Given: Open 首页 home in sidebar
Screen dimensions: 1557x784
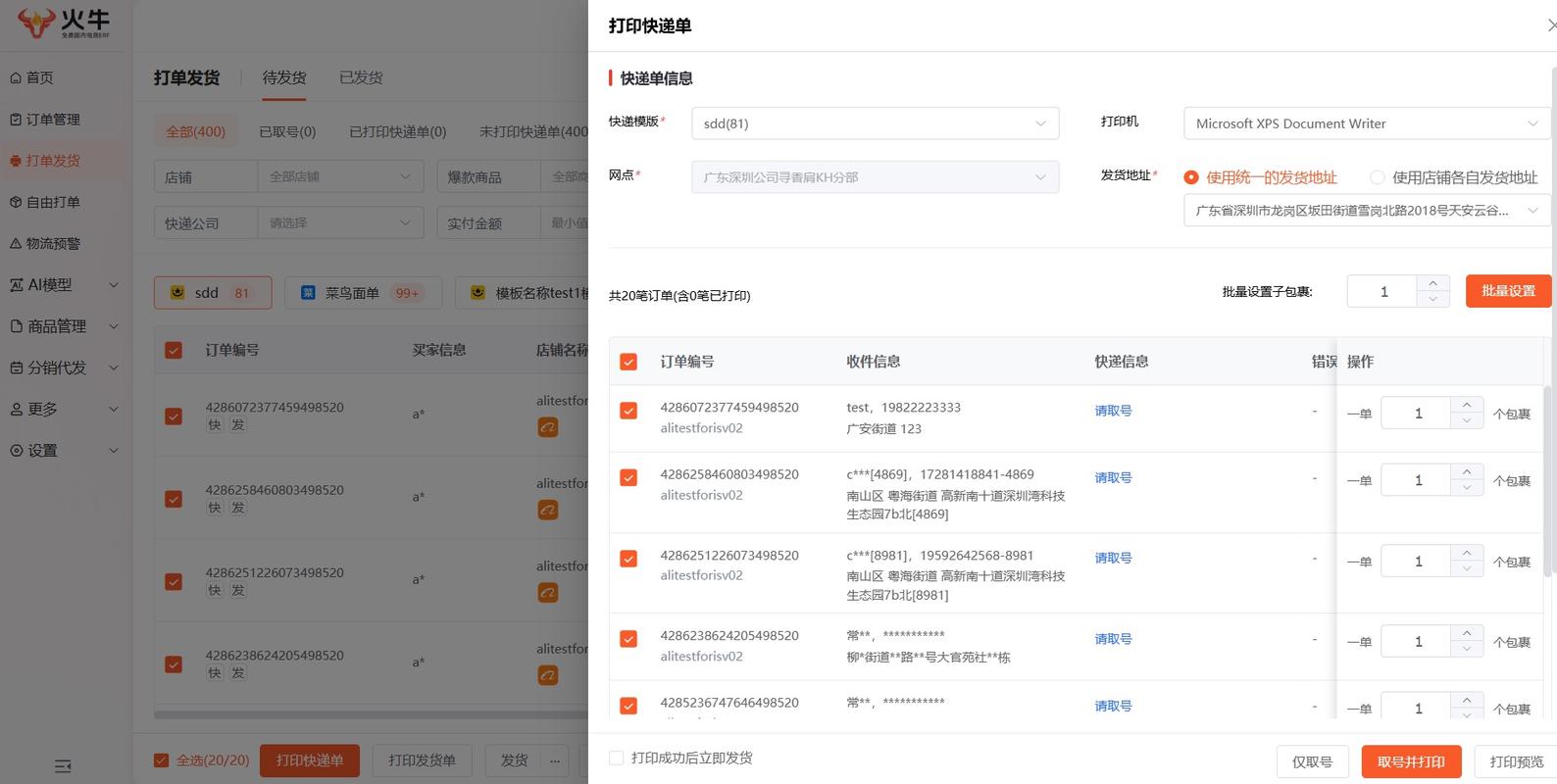Looking at the screenshot, I should click(x=32, y=77).
